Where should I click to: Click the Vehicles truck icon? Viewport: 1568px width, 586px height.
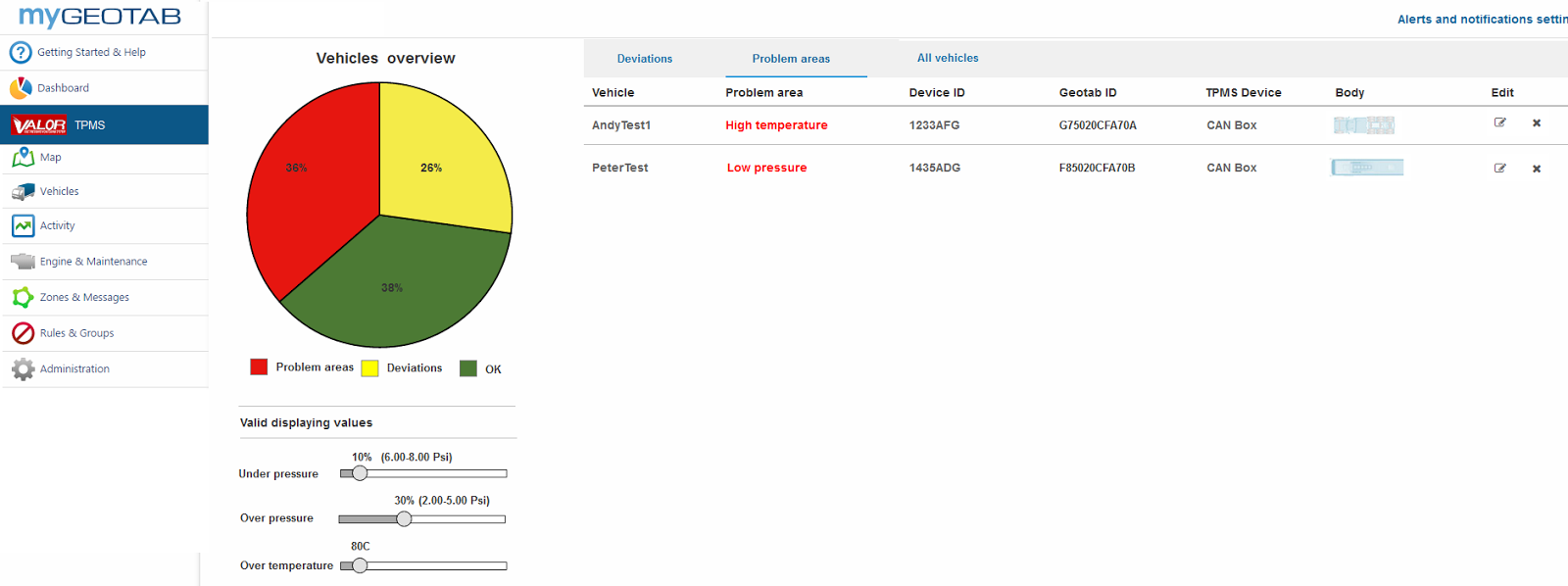pos(24,192)
